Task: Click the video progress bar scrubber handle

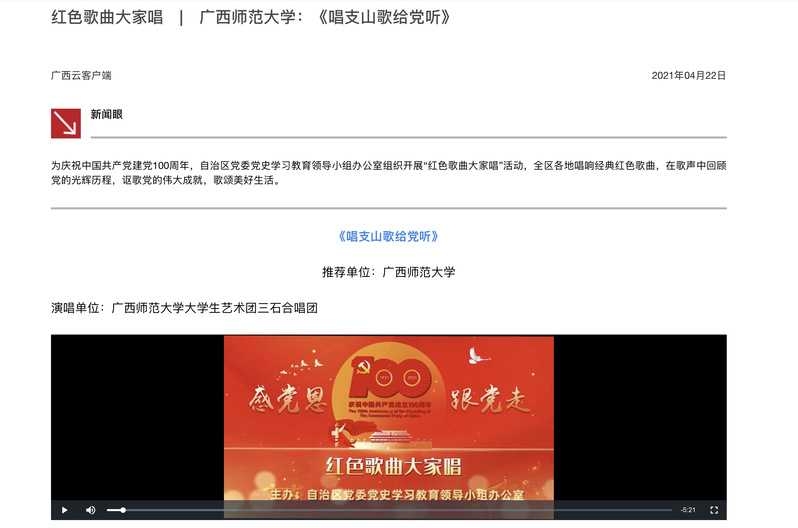Action: pyautogui.click(x=123, y=510)
